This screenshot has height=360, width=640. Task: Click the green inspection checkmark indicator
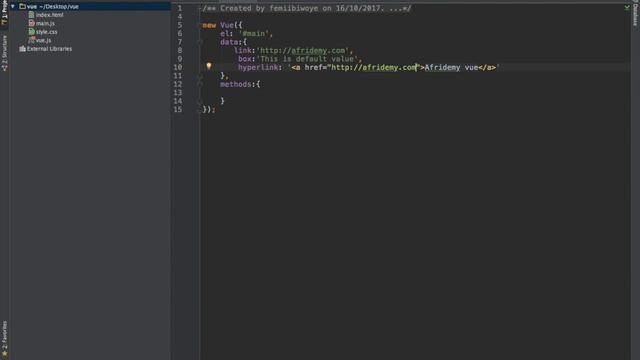(x=627, y=7)
